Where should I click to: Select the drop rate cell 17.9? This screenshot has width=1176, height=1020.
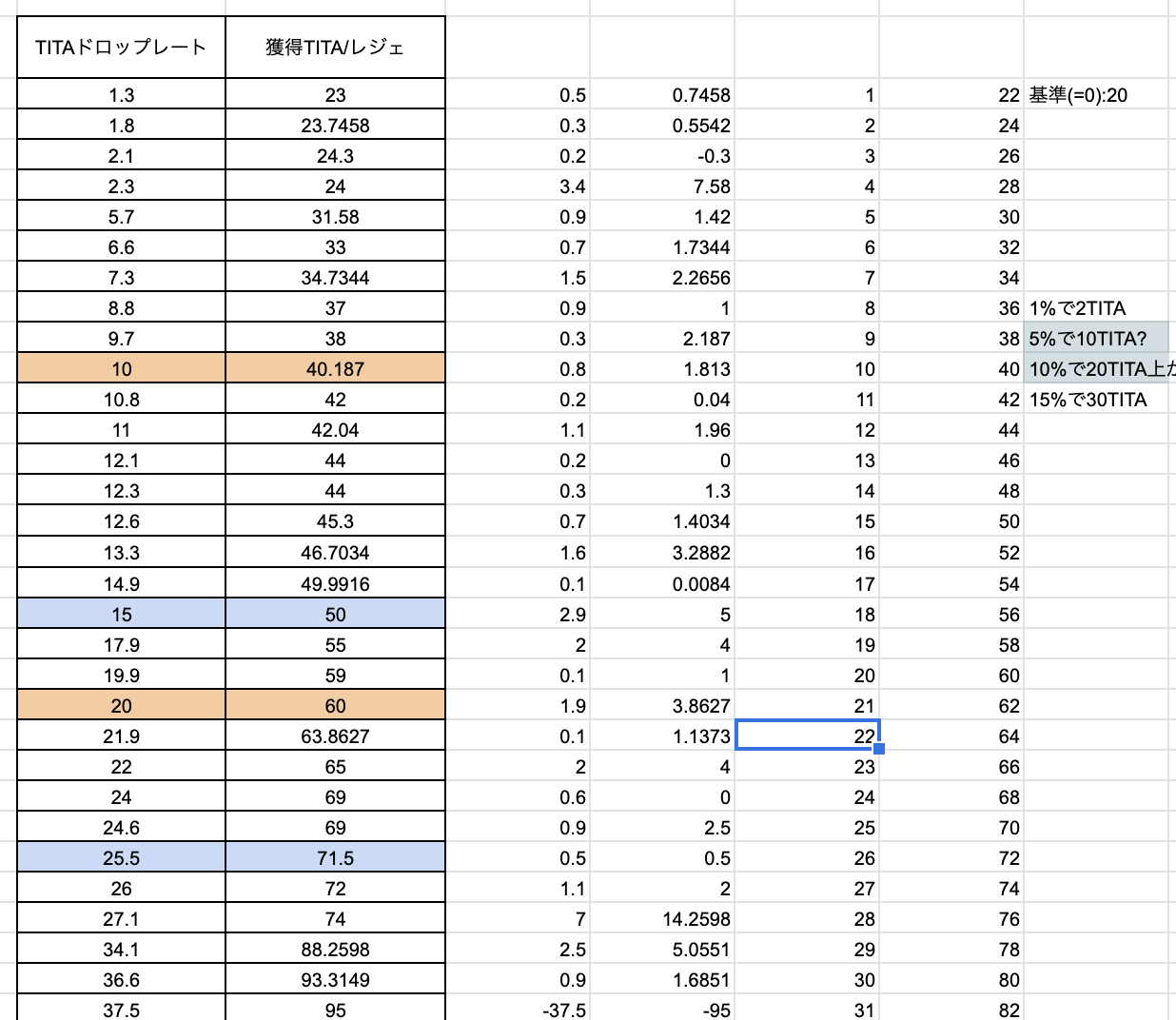[x=122, y=644]
